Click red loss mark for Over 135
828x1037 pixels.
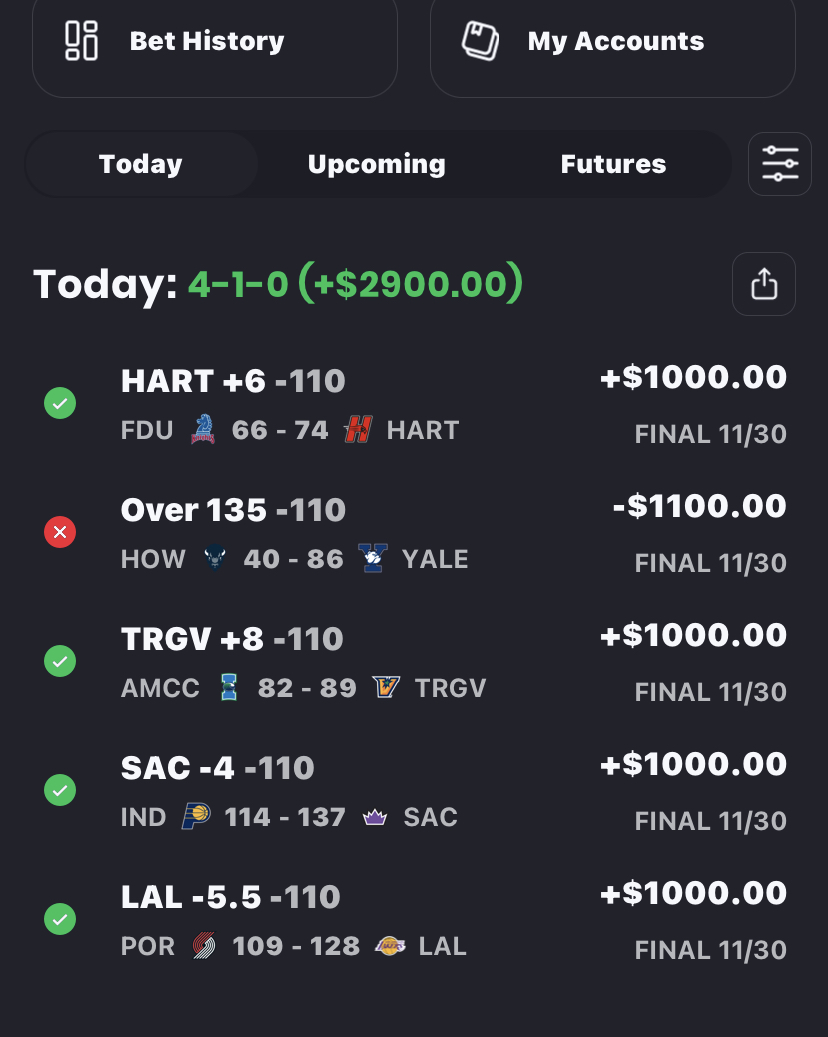tap(60, 533)
